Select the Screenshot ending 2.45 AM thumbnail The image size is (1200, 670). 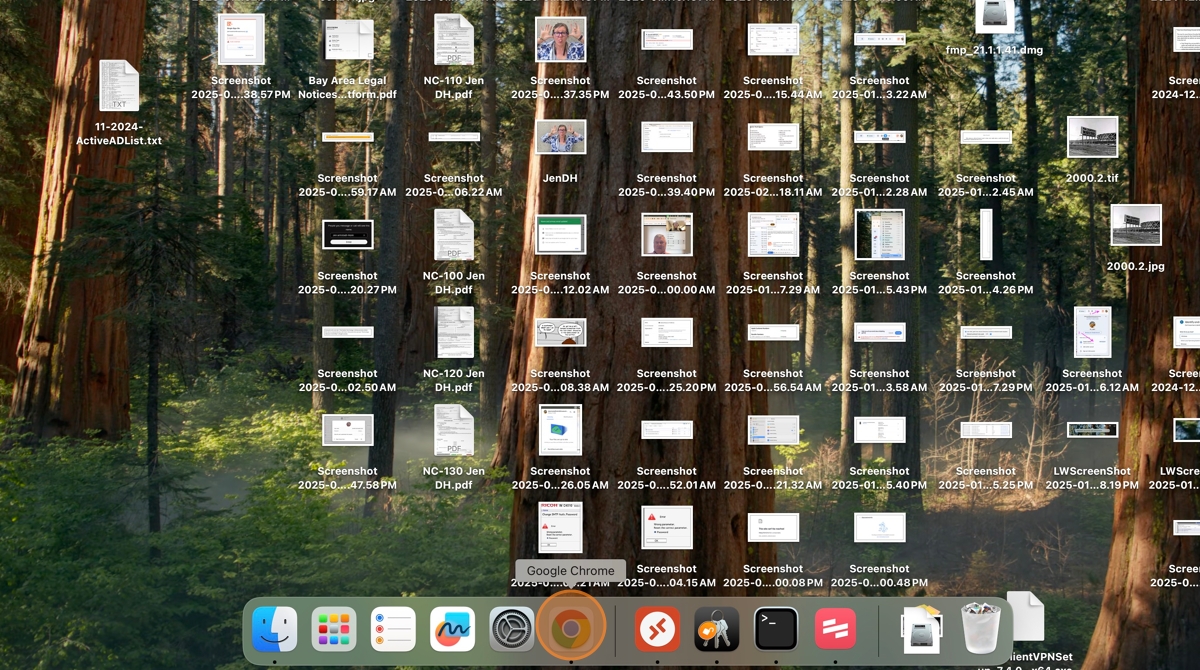[x=986, y=137]
